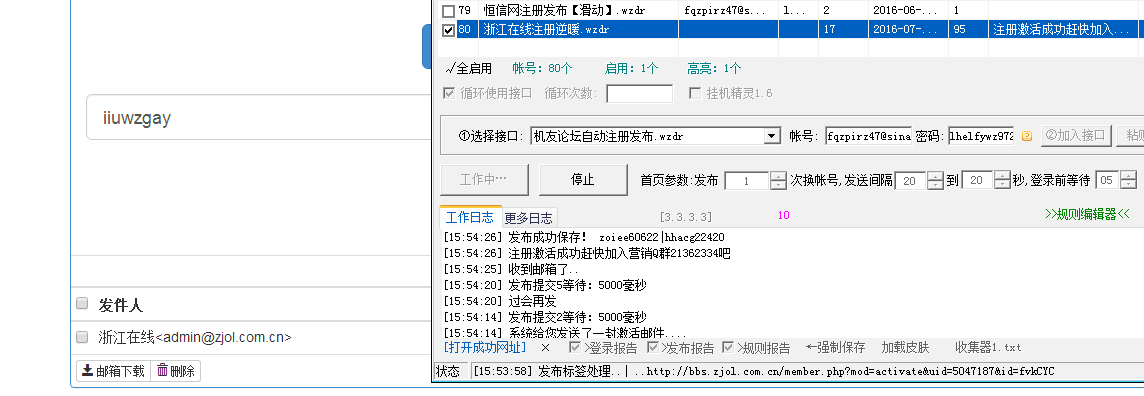
Task: Toggle the 发布报告 checkbox
Action: (653, 347)
